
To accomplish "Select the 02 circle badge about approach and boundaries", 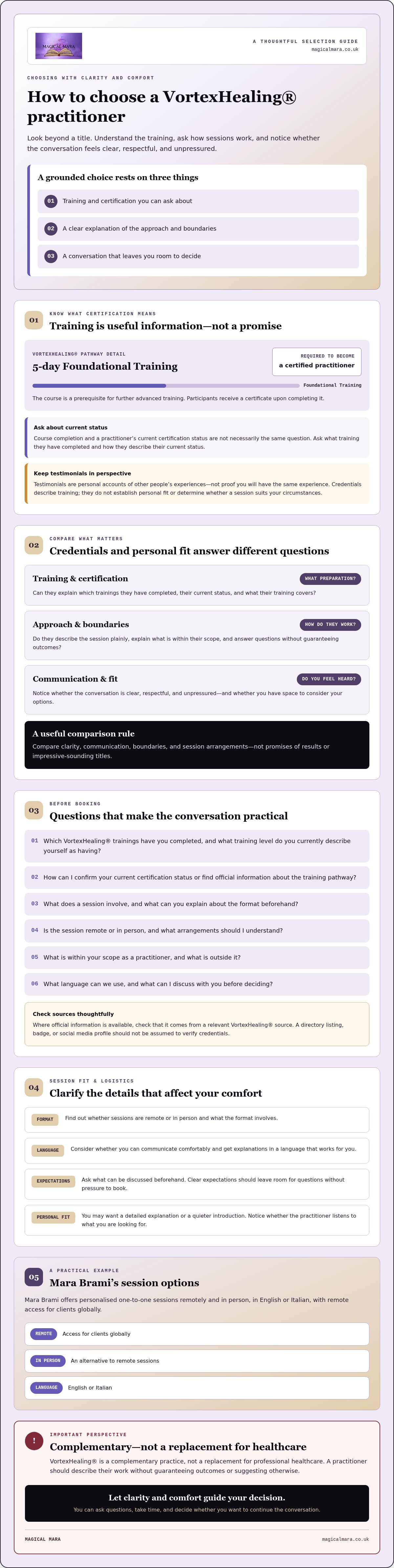I will (x=51, y=228).
